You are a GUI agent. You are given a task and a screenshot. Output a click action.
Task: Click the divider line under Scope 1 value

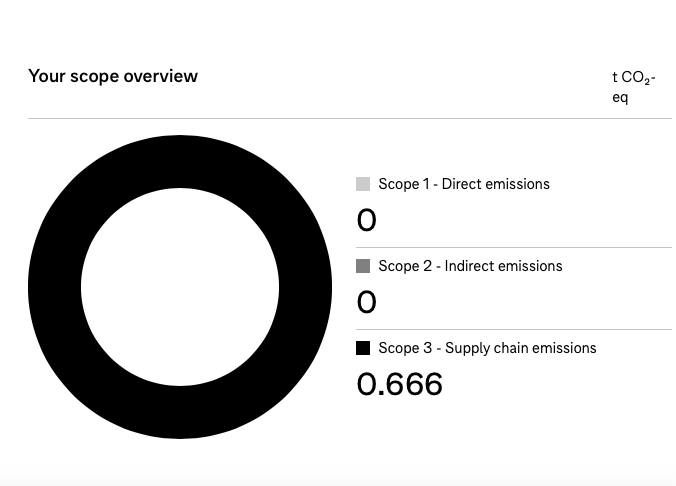(x=514, y=248)
